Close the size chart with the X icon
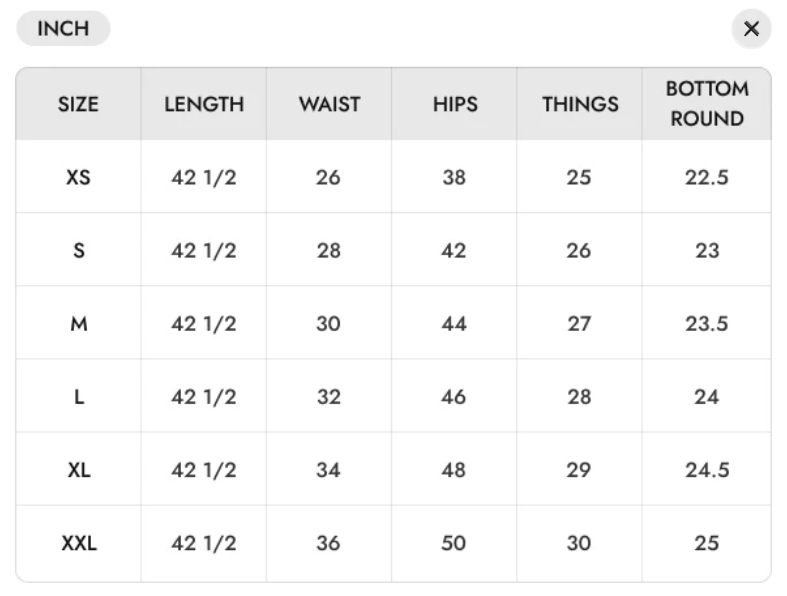The image size is (787, 596). pos(751,29)
